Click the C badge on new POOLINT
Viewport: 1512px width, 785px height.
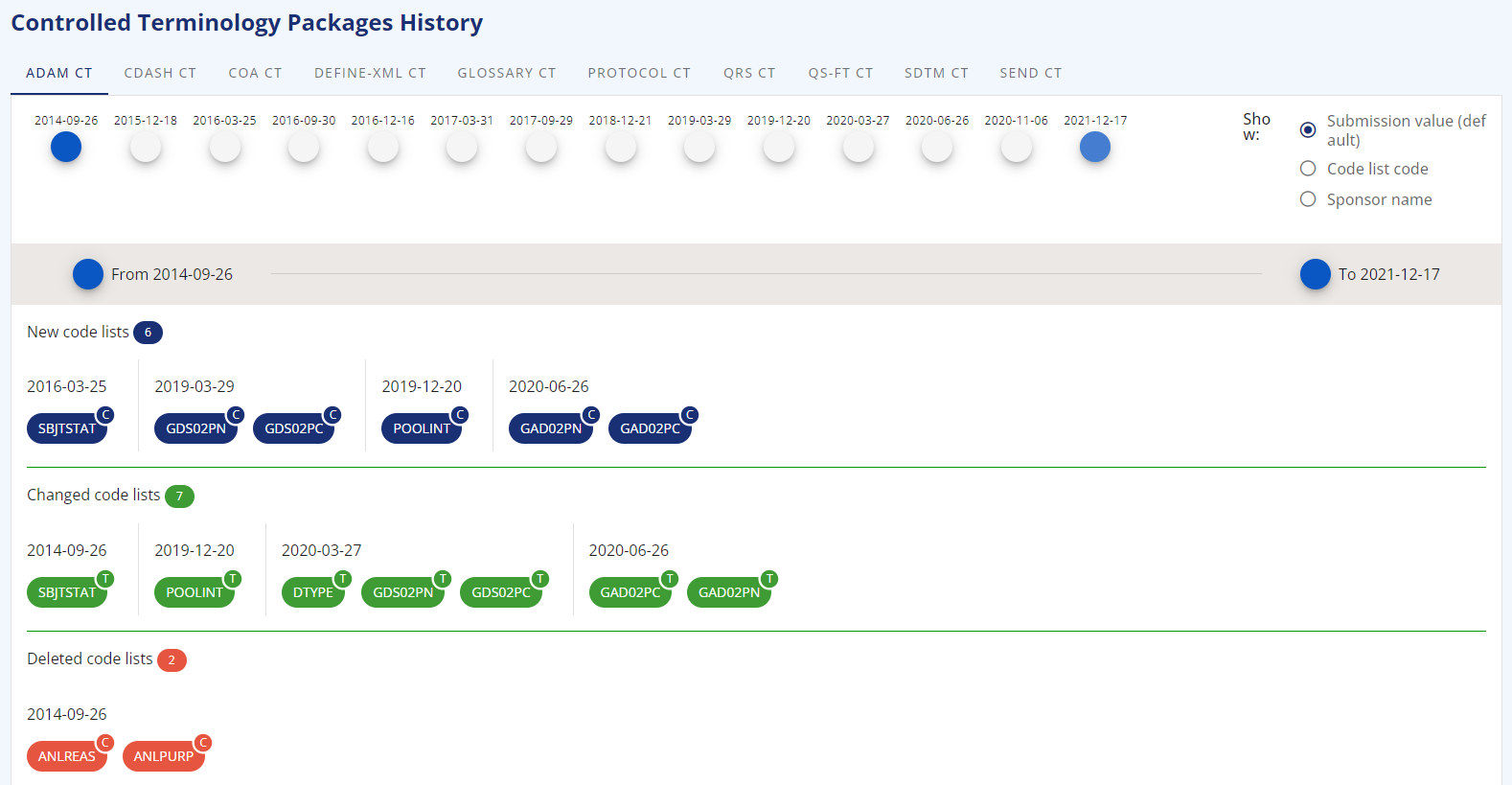(460, 415)
